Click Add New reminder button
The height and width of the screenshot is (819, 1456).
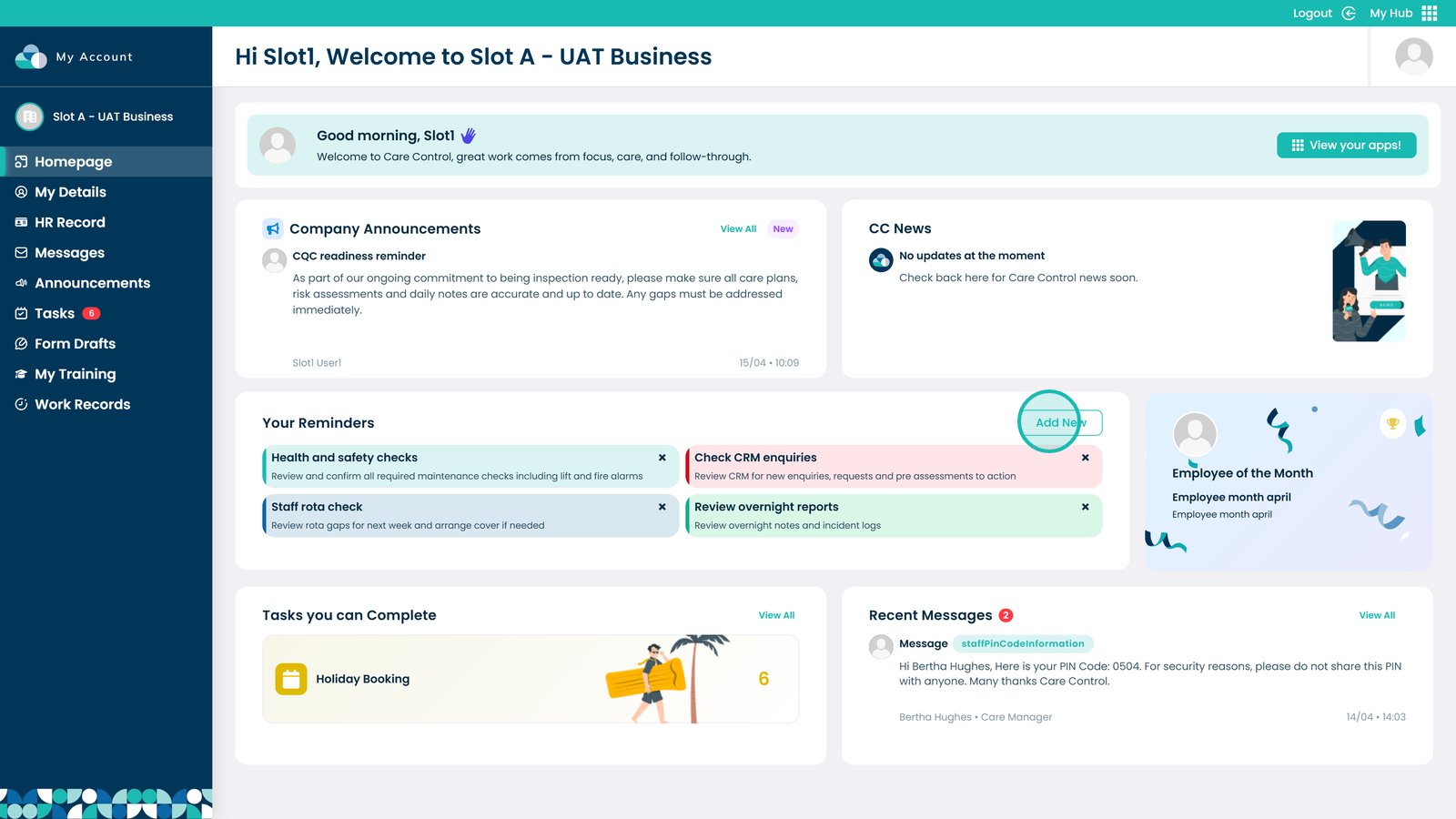pos(1060,422)
